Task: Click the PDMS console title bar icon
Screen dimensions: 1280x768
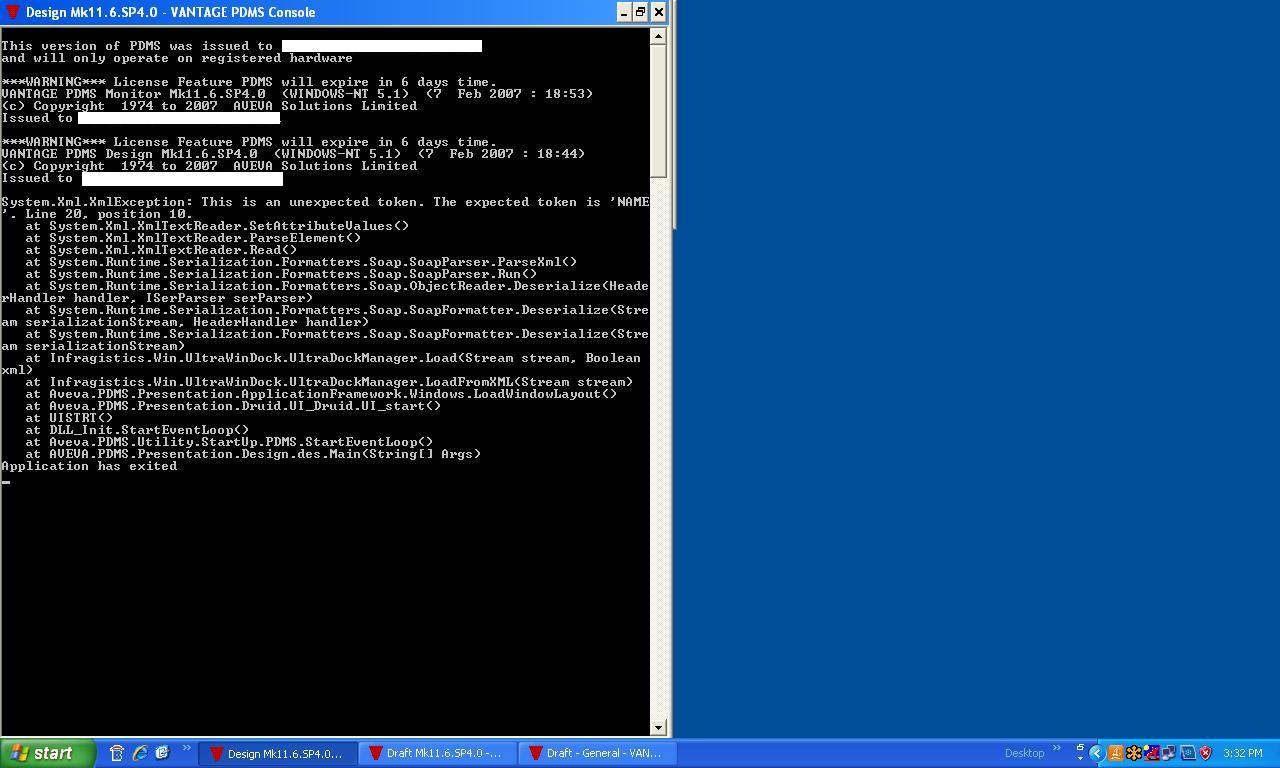Action: [x=13, y=12]
